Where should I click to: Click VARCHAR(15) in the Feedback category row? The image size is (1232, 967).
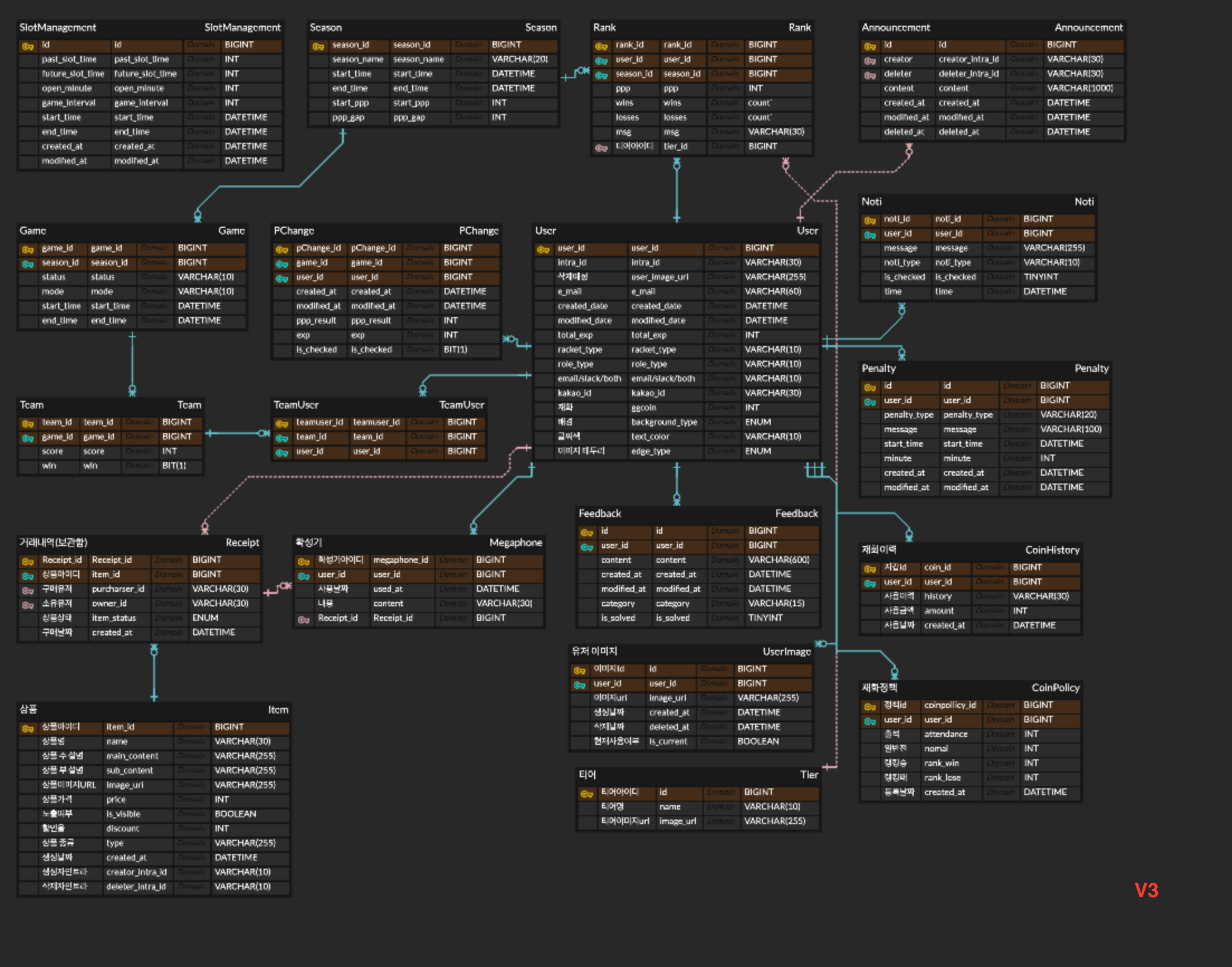(x=776, y=604)
